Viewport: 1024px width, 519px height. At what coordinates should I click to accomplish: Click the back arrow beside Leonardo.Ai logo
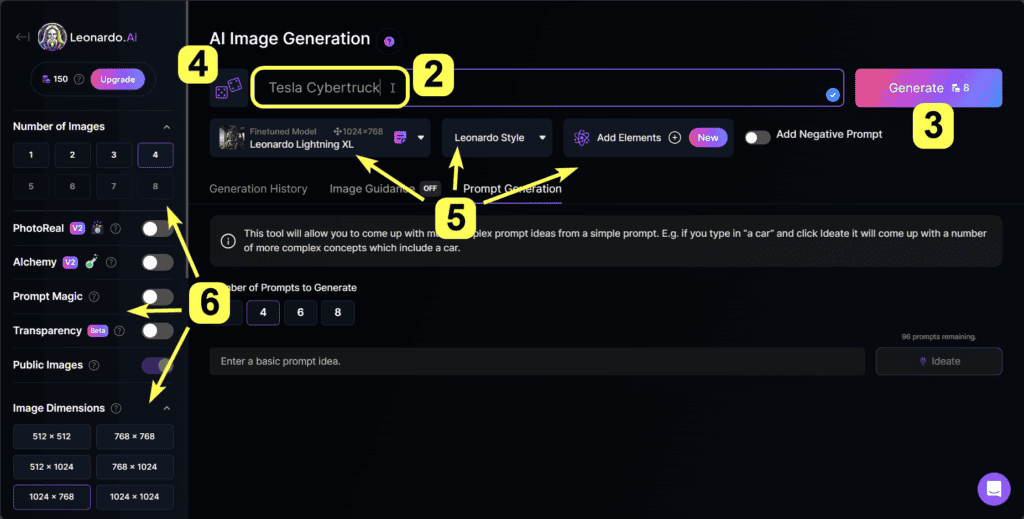(x=22, y=37)
